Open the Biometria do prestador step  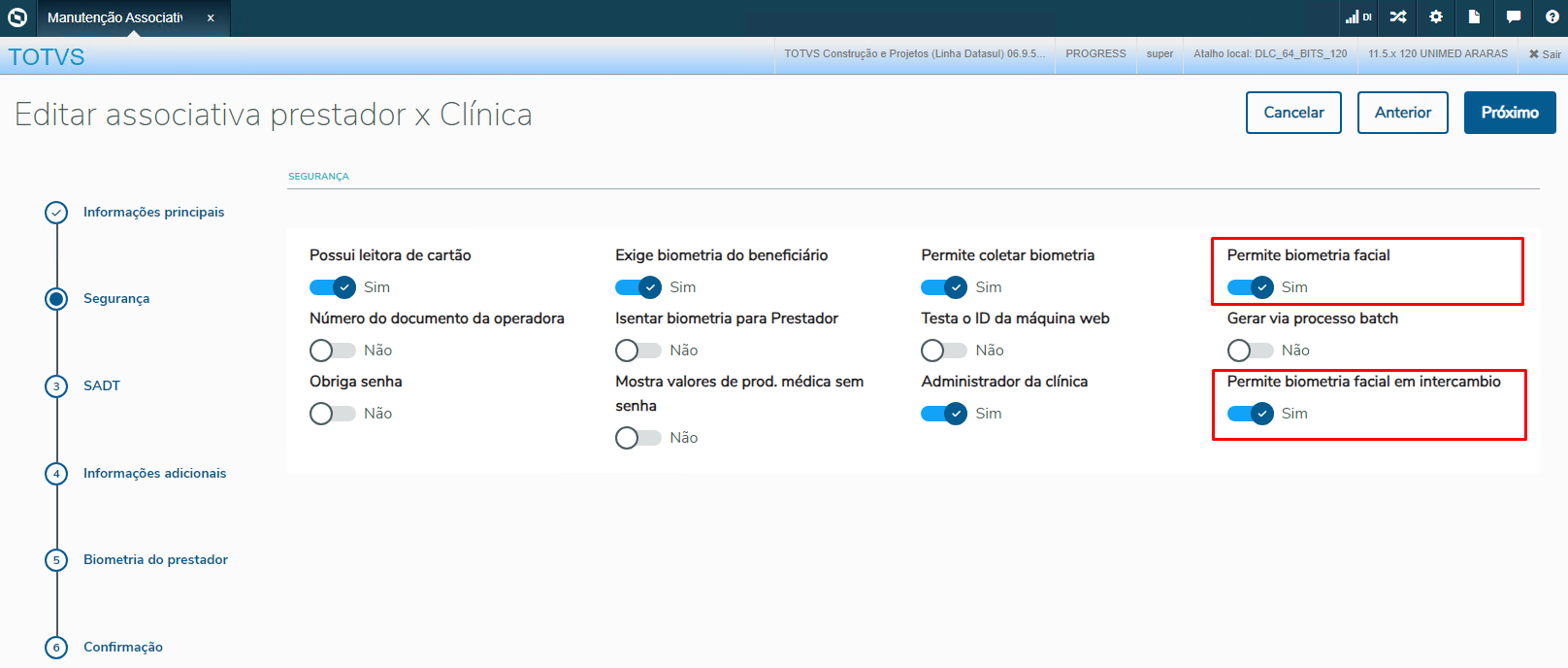pyautogui.click(x=155, y=559)
